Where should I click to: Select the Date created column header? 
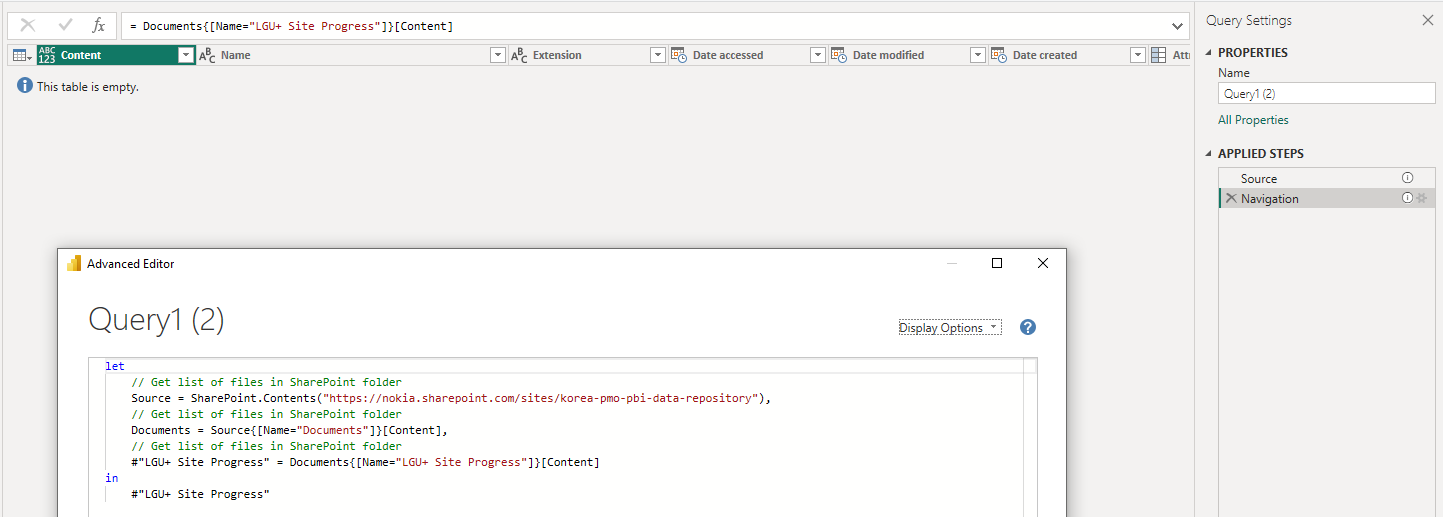1068,55
